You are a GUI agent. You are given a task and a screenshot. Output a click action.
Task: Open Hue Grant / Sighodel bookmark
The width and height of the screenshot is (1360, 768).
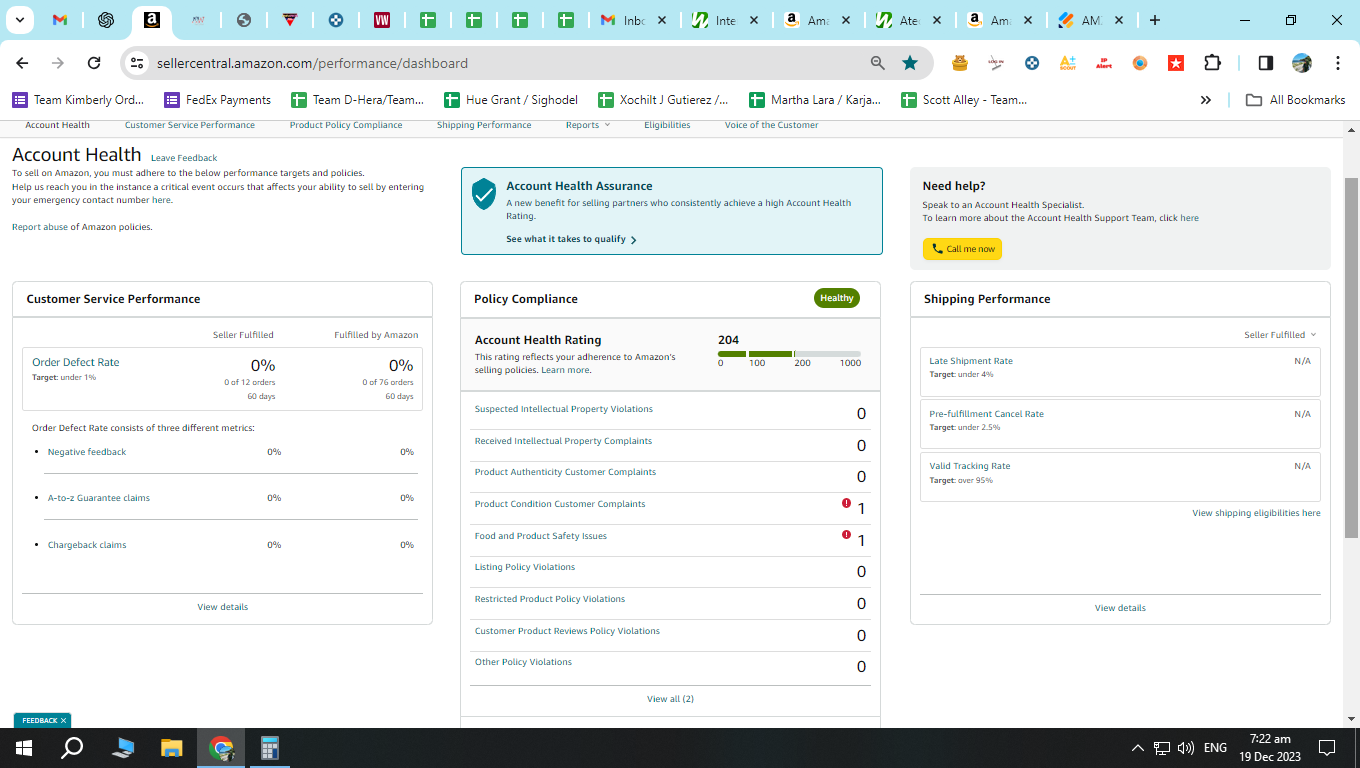coord(509,100)
